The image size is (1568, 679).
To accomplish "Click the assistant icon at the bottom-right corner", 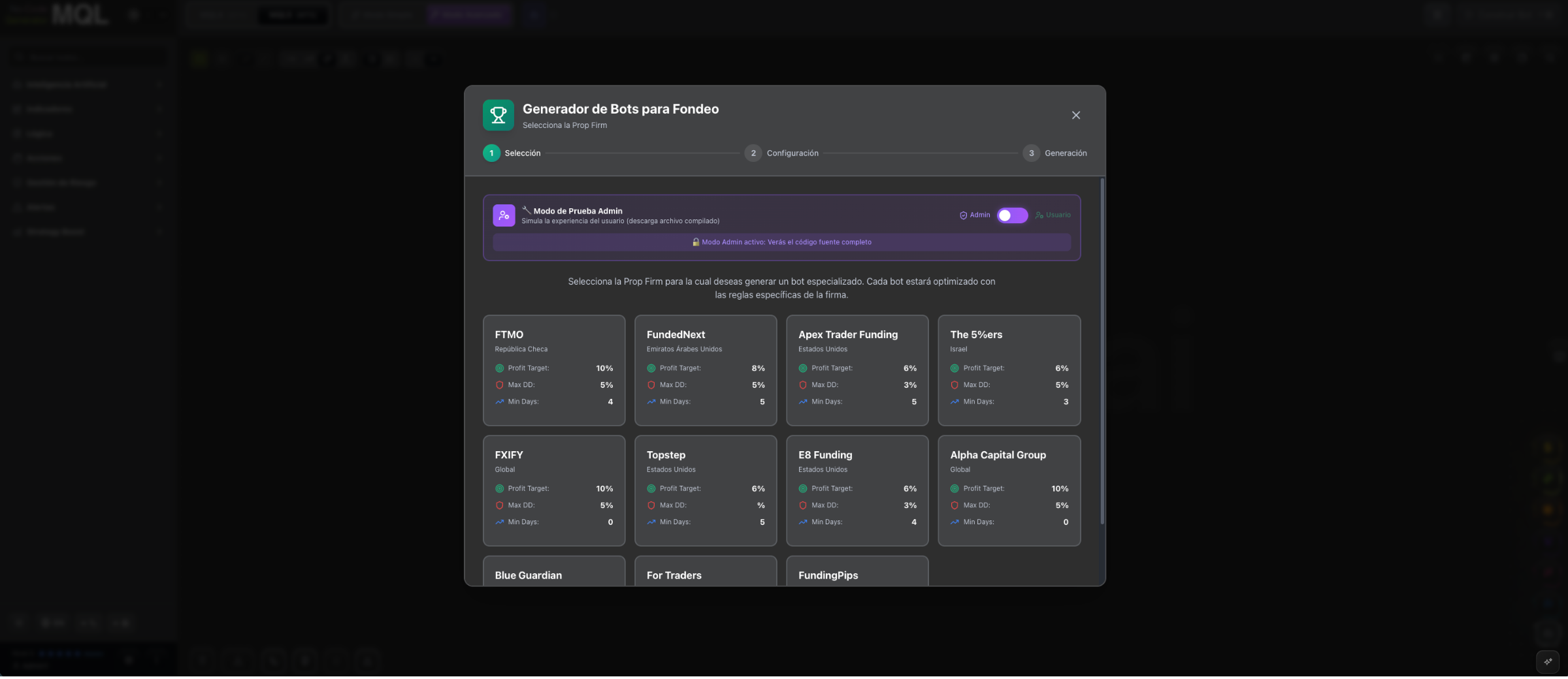I will (1547, 662).
